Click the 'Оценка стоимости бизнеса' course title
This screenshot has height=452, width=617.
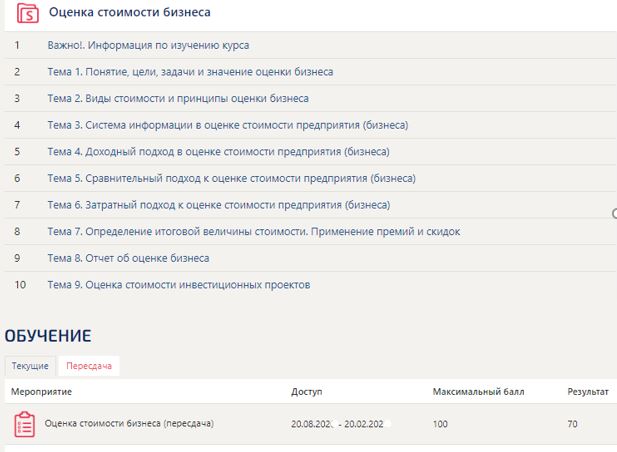tap(129, 13)
